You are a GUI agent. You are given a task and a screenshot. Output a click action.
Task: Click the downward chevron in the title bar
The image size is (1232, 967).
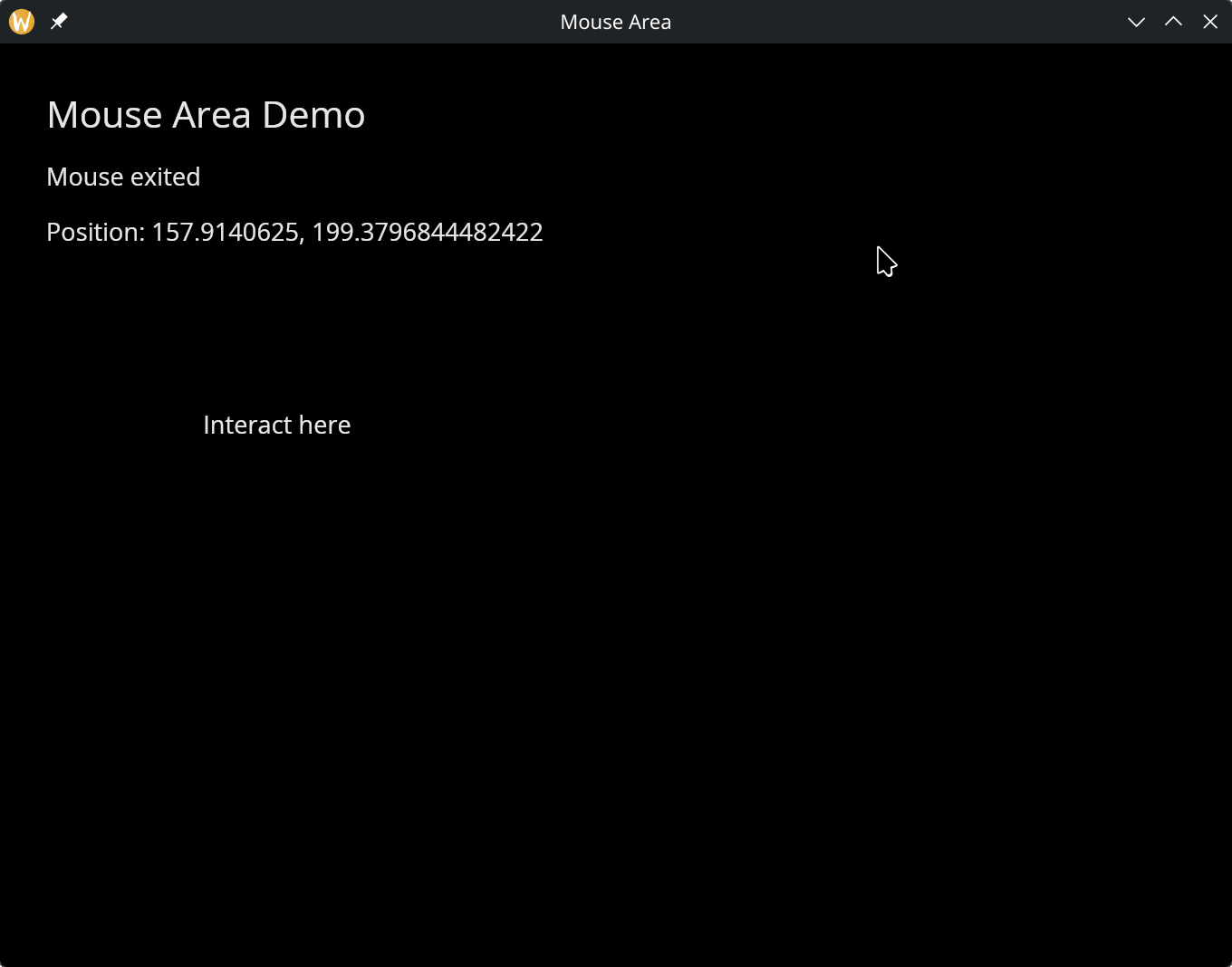click(x=1136, y=21)
